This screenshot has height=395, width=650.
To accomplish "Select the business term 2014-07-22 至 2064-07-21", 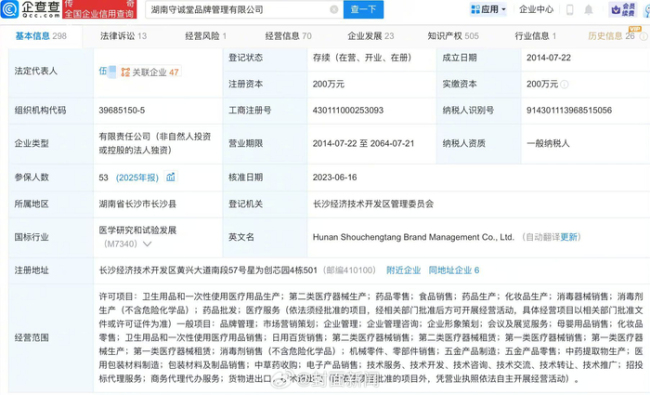I will click(x=364, y=143).
